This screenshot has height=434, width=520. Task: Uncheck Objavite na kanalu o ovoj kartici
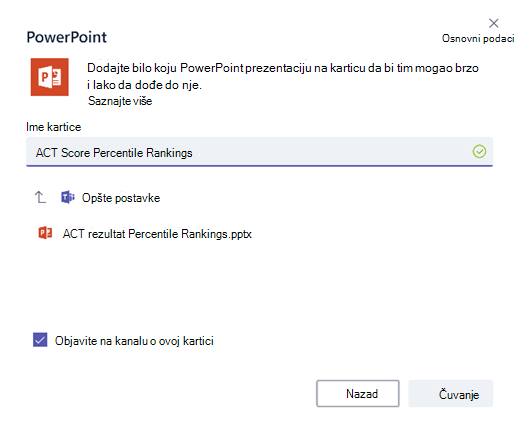tap(40, 340)
